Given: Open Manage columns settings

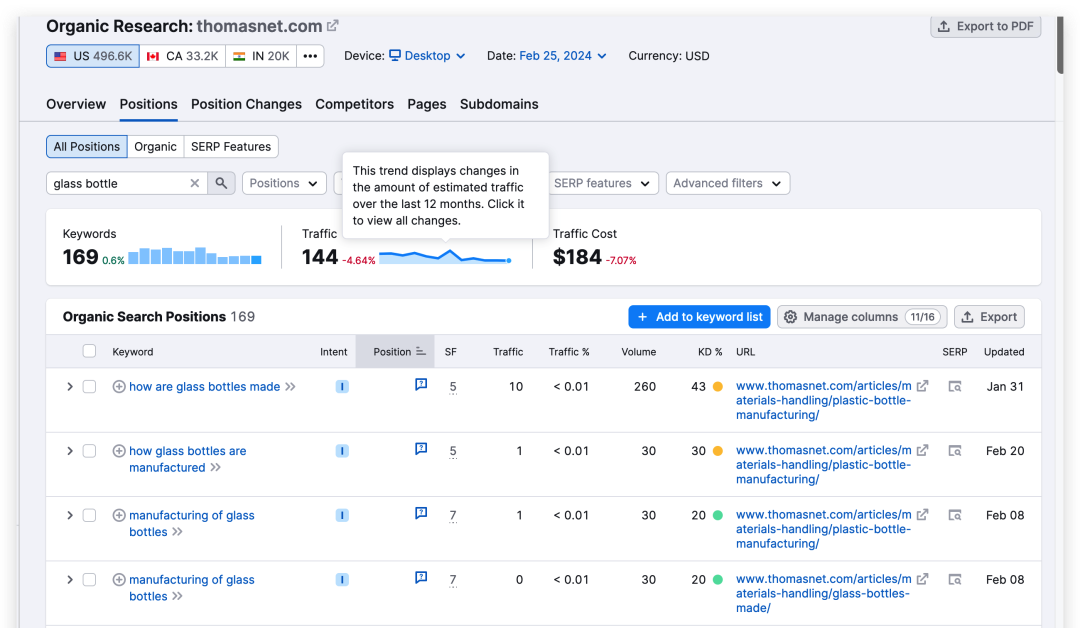Looking at the screenshot, I should click(x=862, y=317).
